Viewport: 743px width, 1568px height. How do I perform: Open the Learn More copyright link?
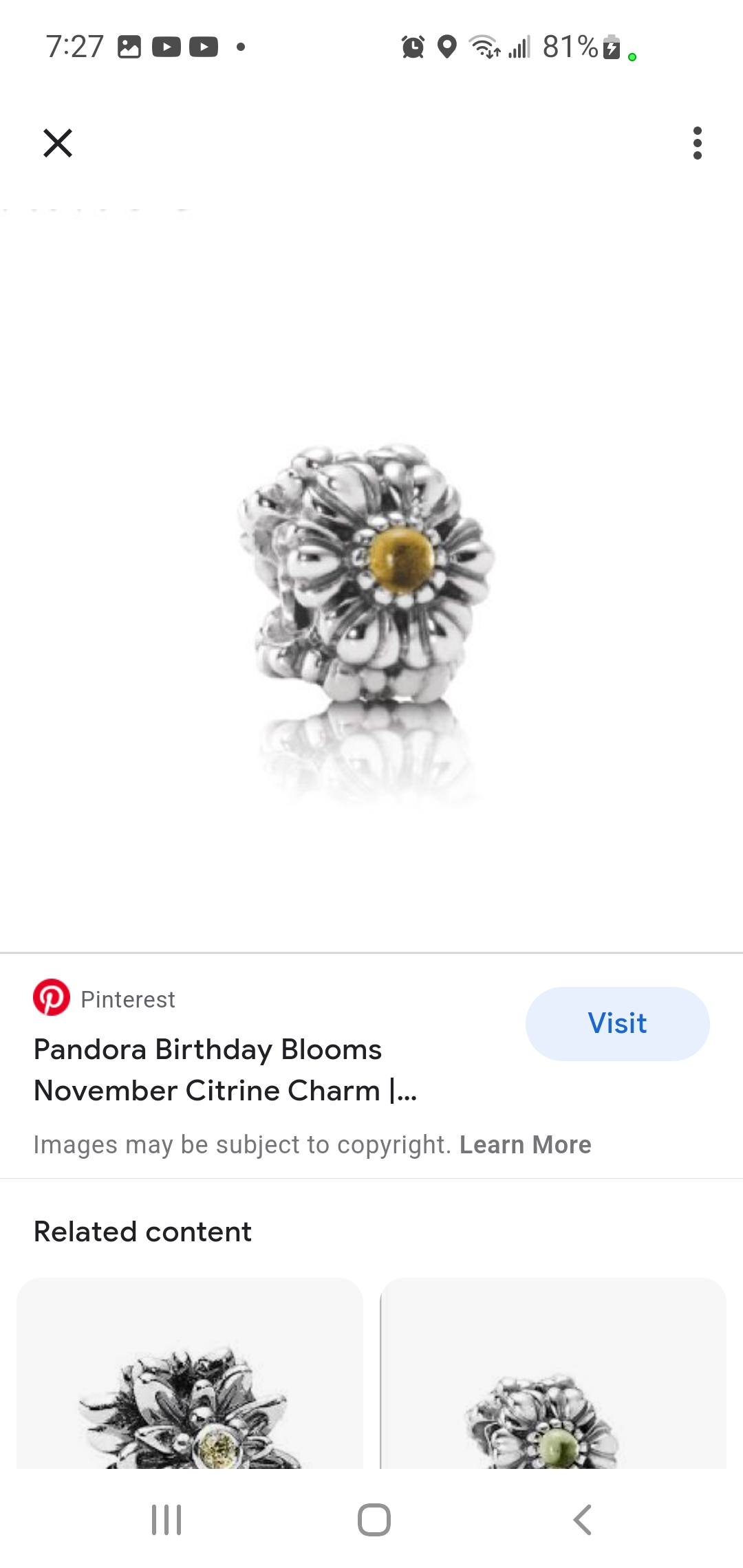[x=526, y=1145]
